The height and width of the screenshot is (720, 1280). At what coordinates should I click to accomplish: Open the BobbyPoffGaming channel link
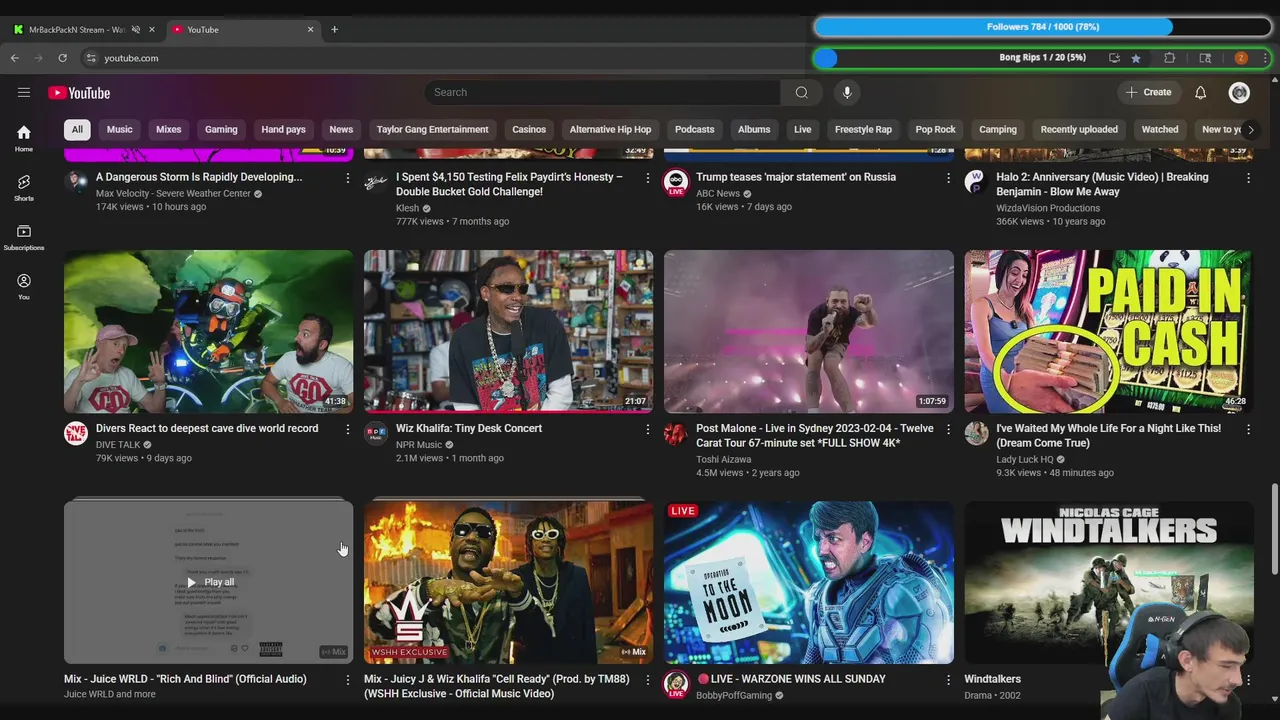[734, 696]
